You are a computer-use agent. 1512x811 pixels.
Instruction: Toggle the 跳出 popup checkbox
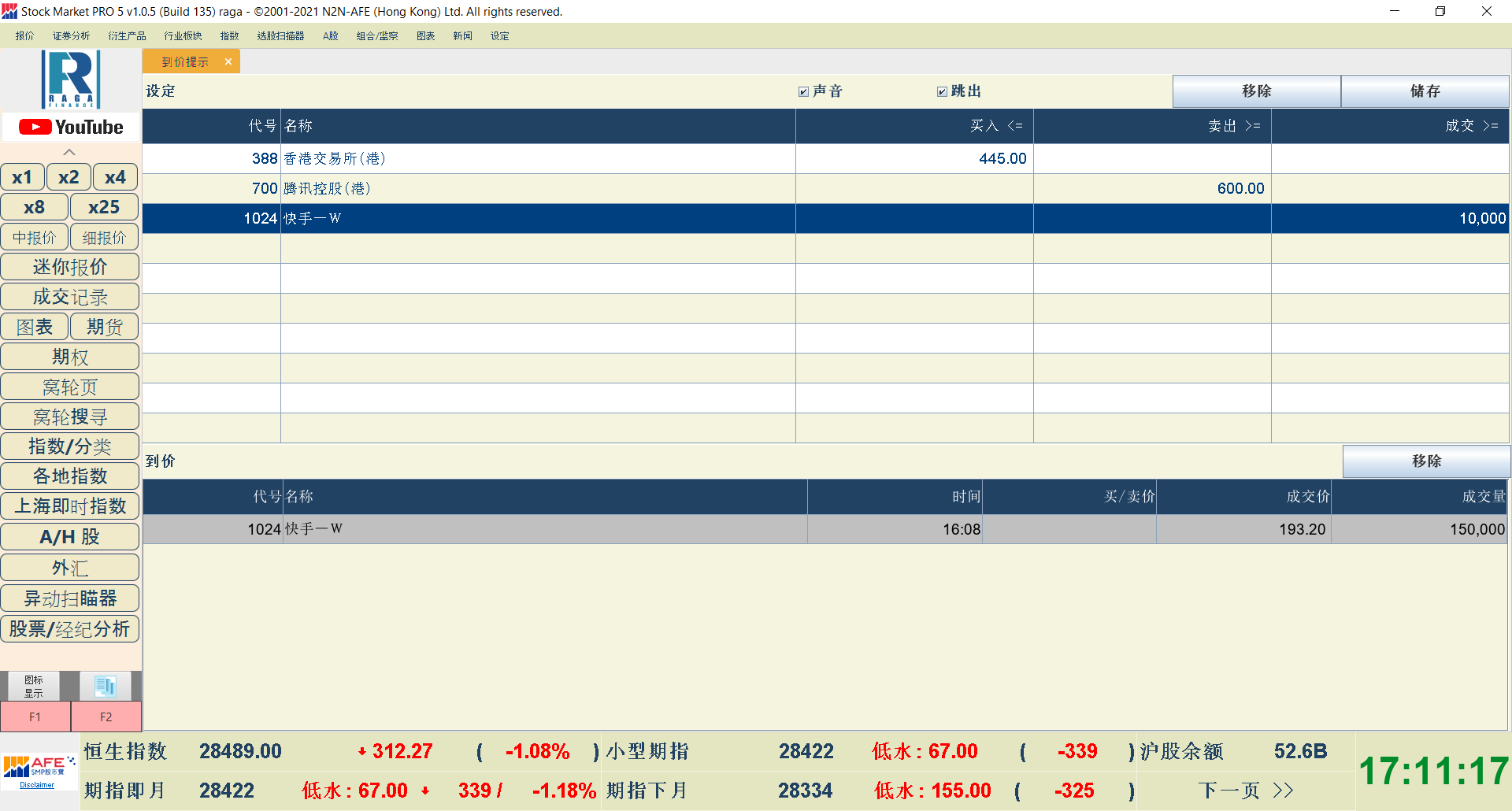(942, 91)
